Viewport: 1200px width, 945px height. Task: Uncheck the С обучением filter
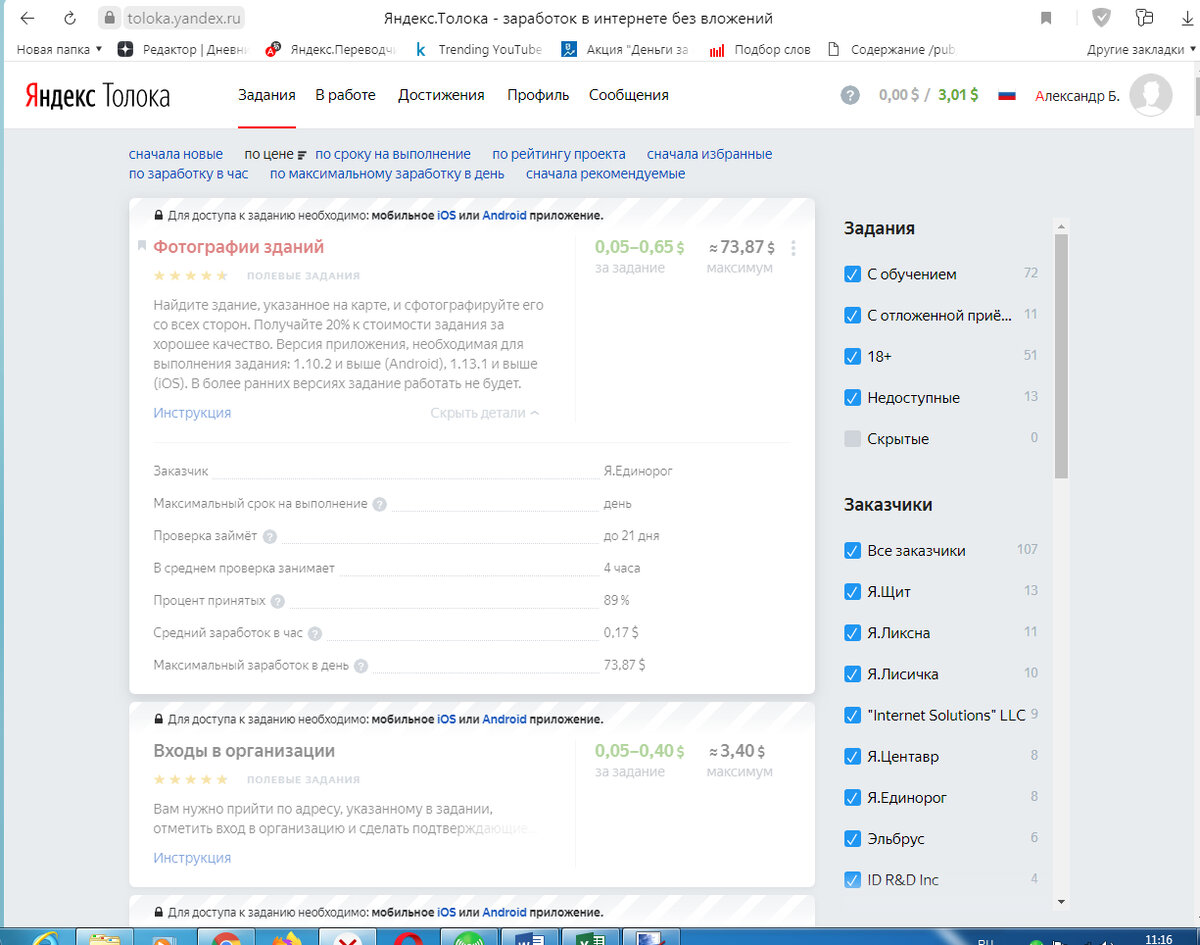[853, 274]
